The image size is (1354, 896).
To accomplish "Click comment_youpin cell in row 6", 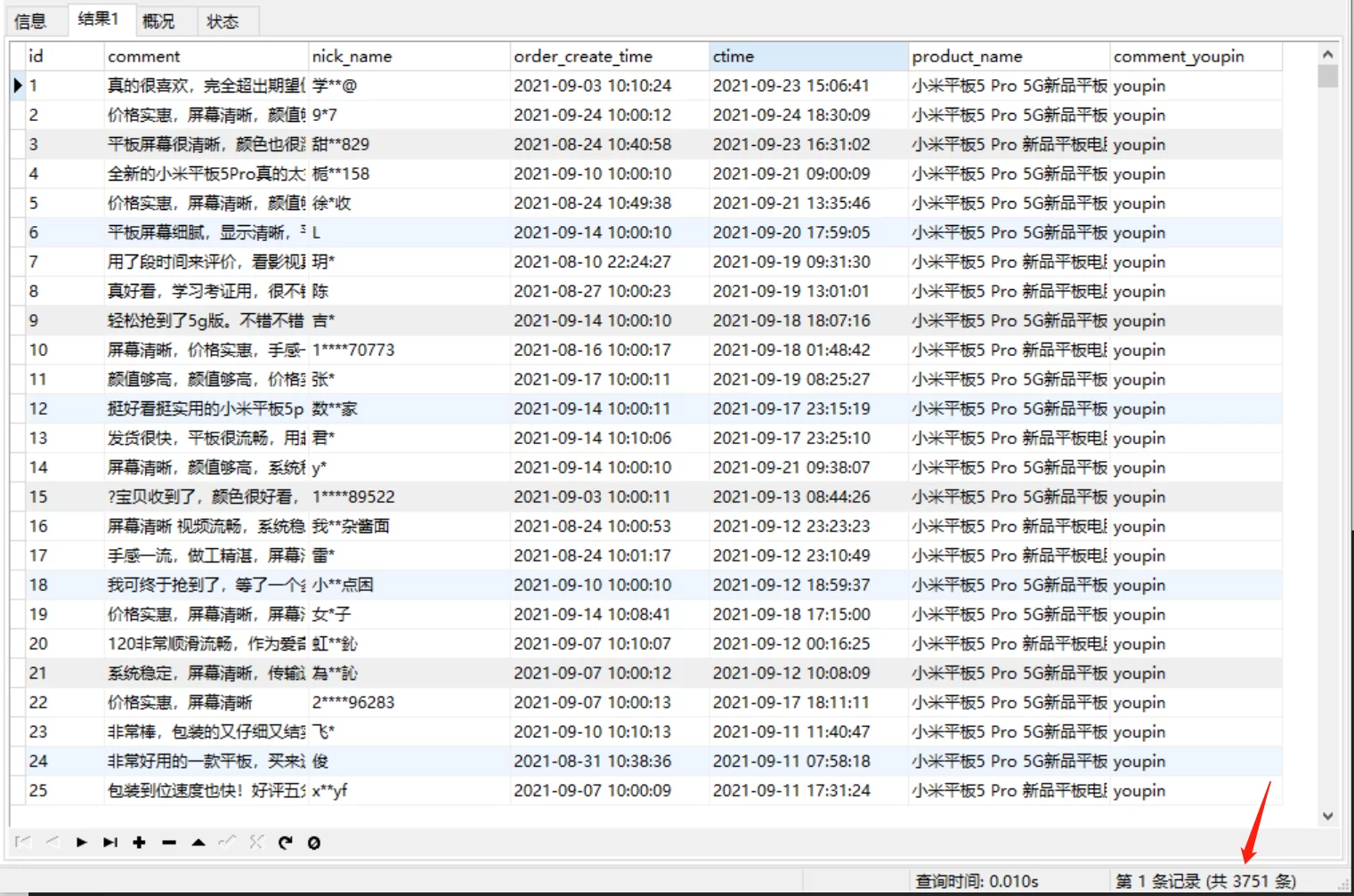I will [1196, 232].
